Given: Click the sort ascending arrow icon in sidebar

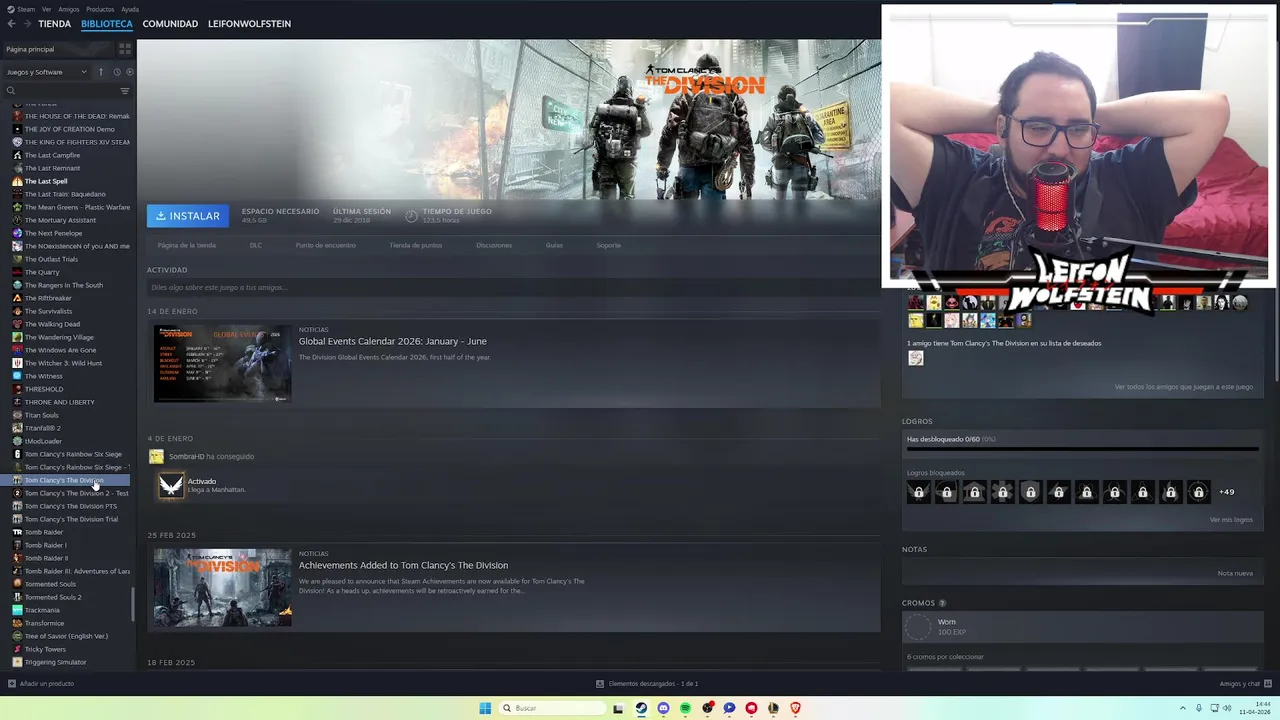Looking at the screenshot, I should (101, 72).
